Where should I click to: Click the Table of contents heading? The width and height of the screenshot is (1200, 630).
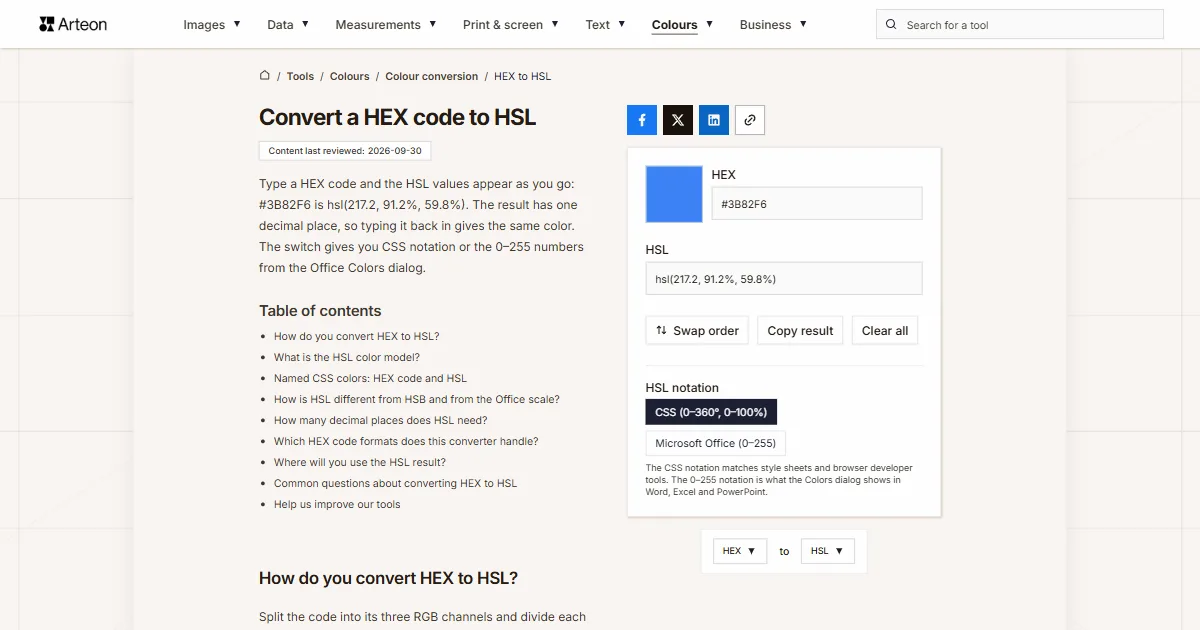320,310
